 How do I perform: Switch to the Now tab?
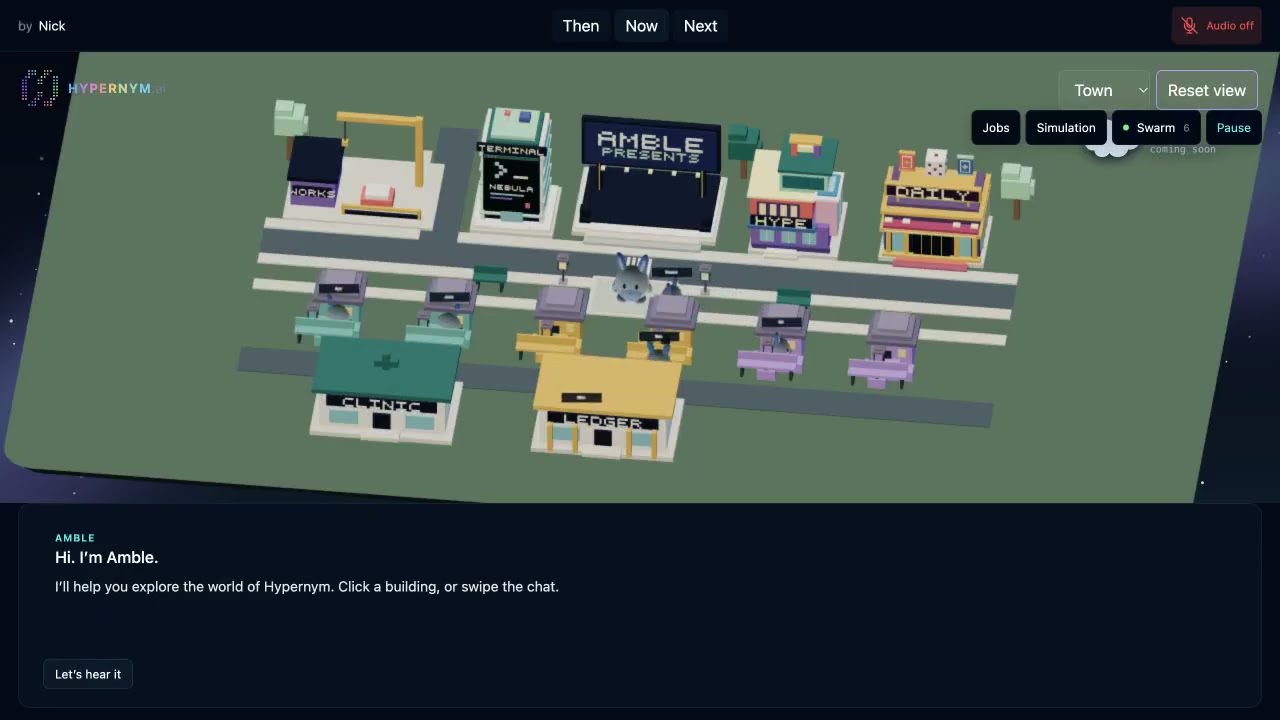[x=641, y=26]
